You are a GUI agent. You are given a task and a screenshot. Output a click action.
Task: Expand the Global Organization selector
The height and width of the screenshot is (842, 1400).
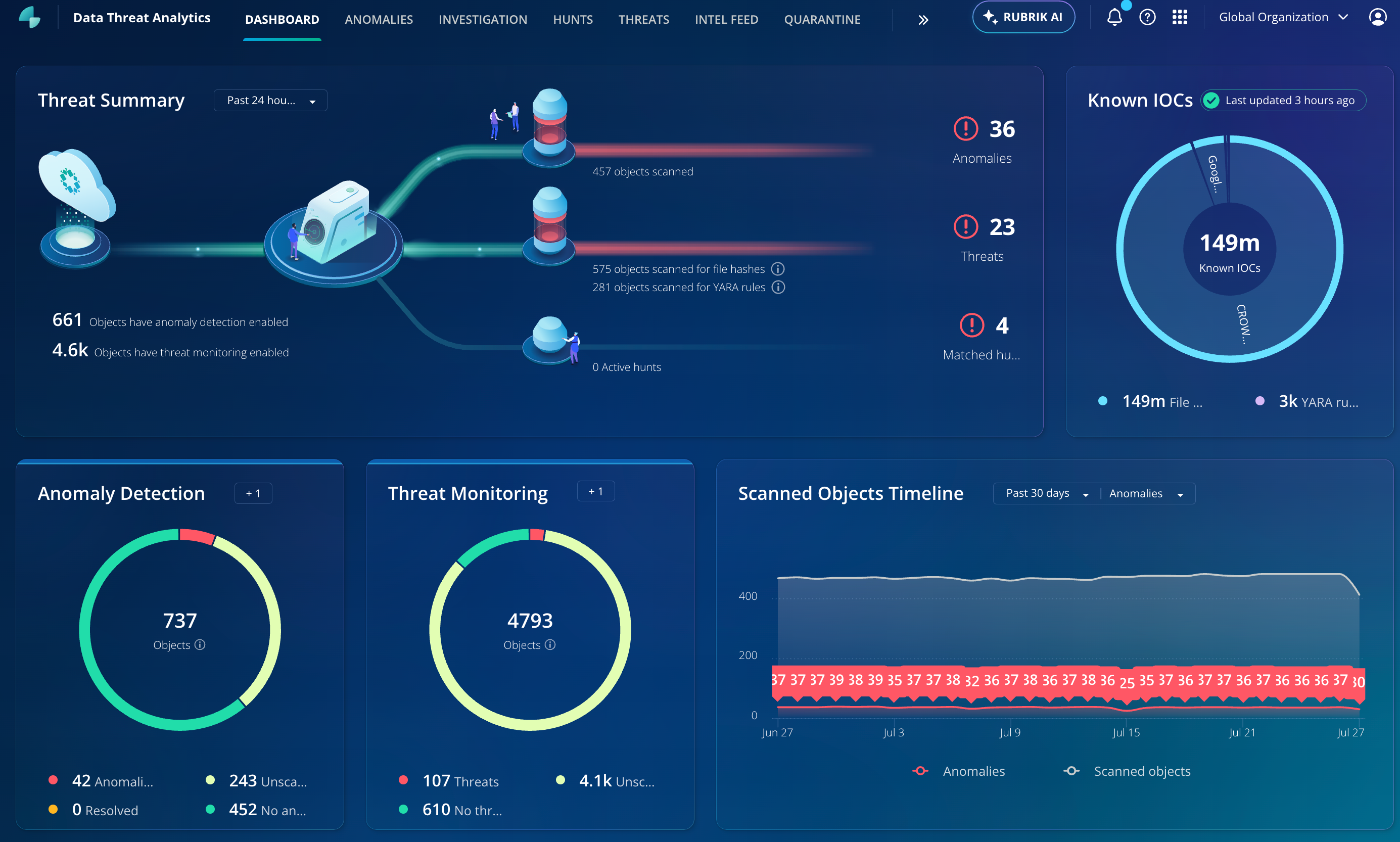click(x=1283, y=18)
